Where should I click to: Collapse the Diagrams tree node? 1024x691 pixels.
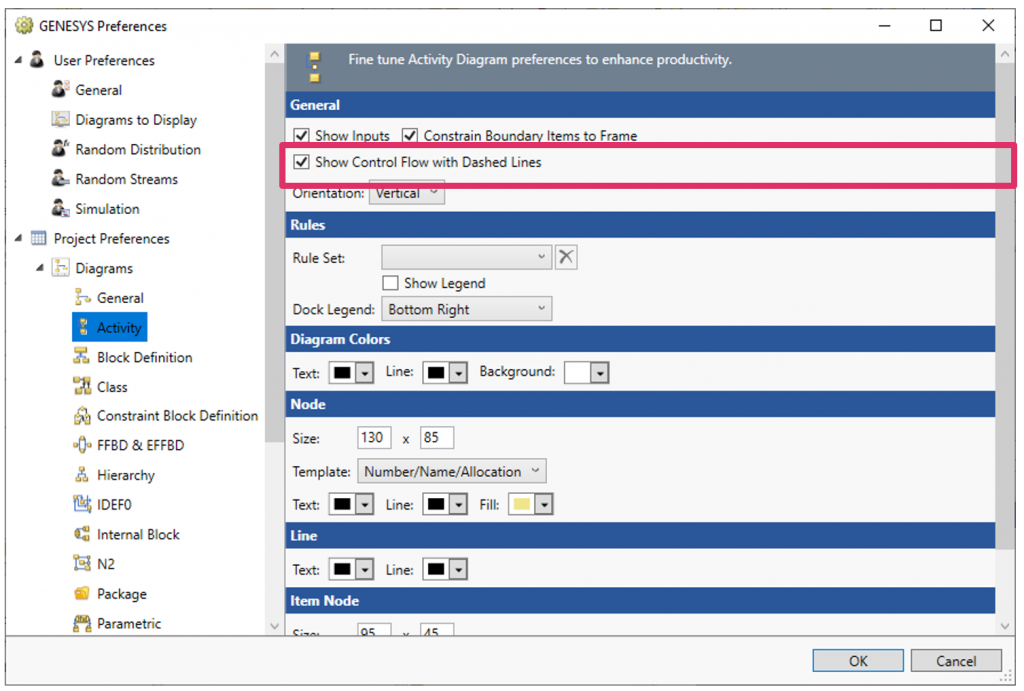click(x=40, y=268)
